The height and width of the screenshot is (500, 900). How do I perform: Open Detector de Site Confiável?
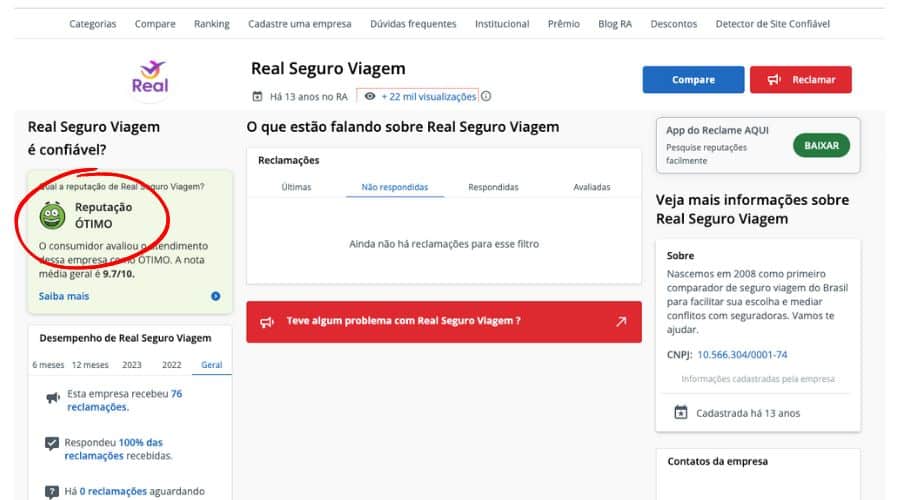(773, 24)
